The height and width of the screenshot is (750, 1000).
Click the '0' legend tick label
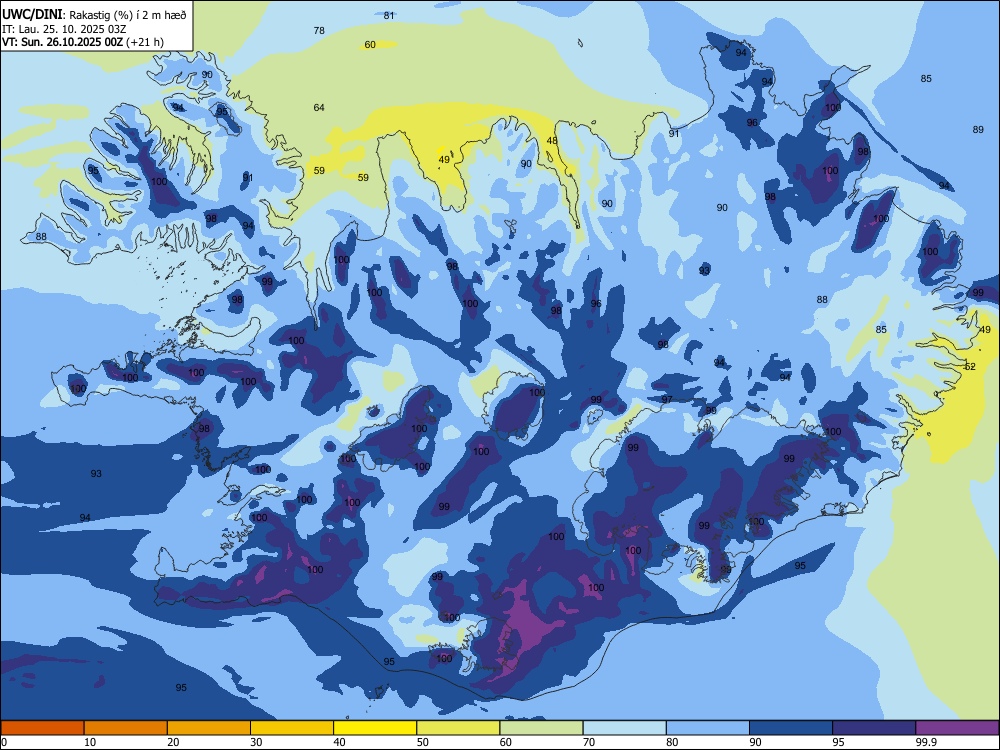(4, 742)
